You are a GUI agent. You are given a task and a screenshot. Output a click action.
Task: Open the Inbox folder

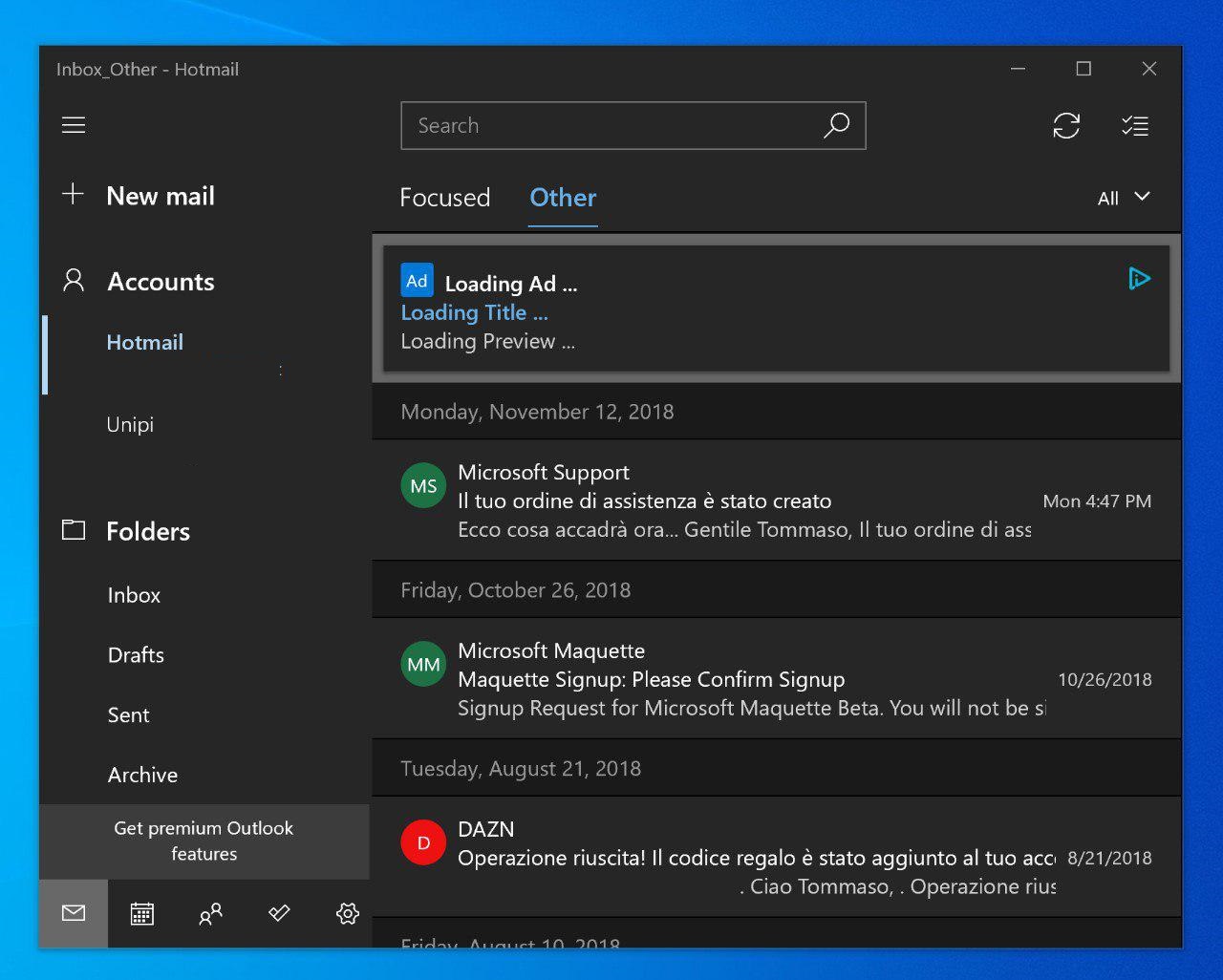point(134,595)
